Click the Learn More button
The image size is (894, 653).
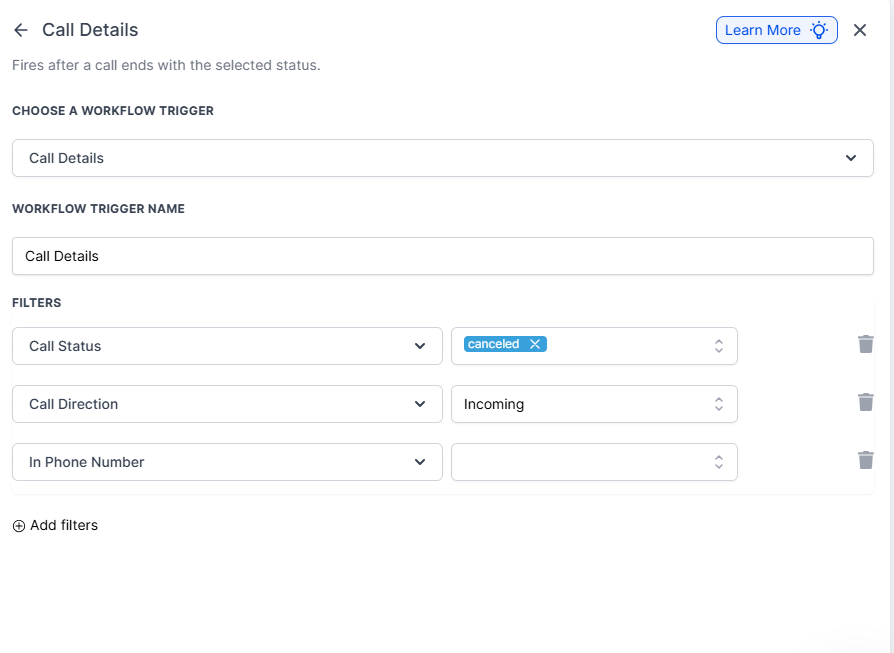pos(776,30)
